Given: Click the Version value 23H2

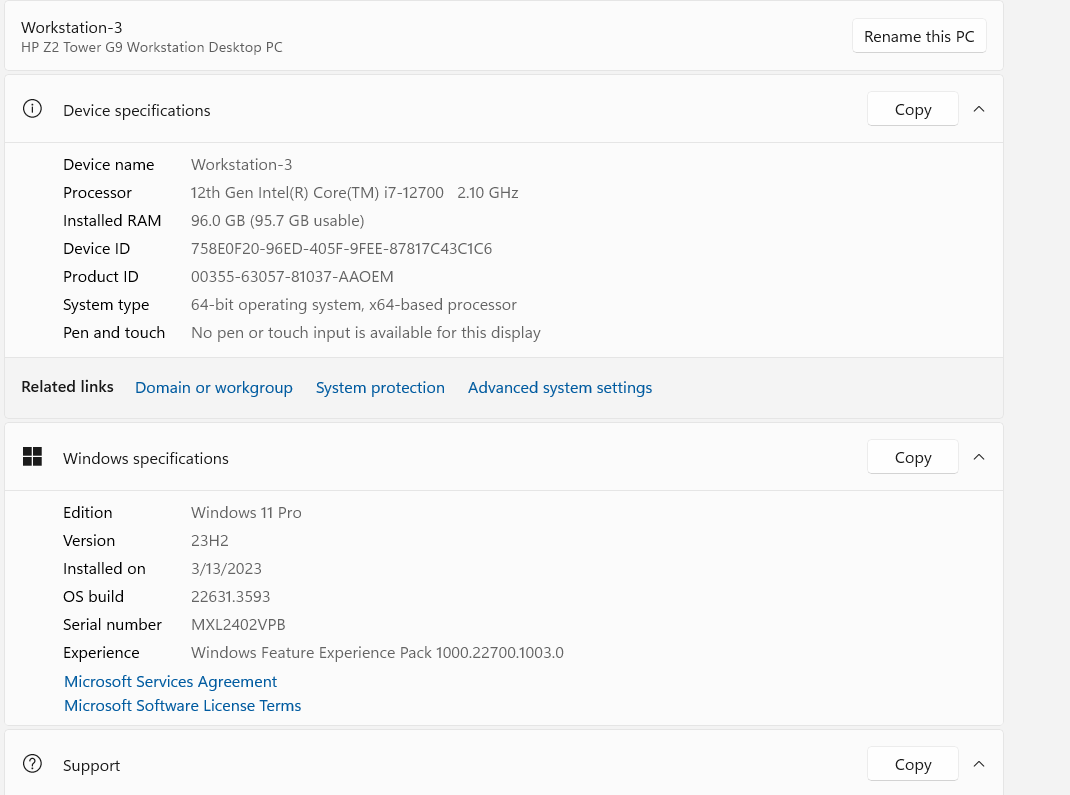Looking at the screenshot, I should (x=209, y=540).
